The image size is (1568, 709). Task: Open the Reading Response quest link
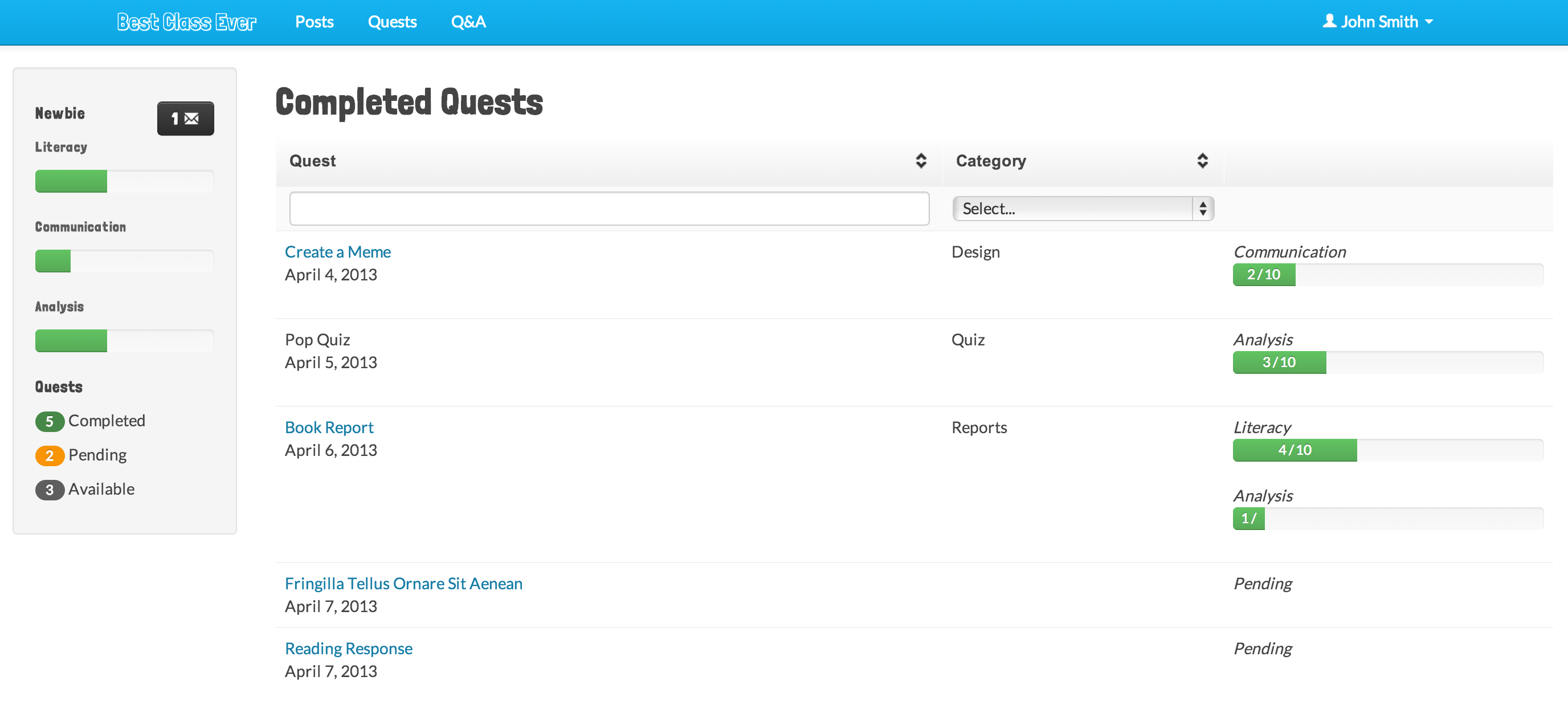tap(348, 649)
